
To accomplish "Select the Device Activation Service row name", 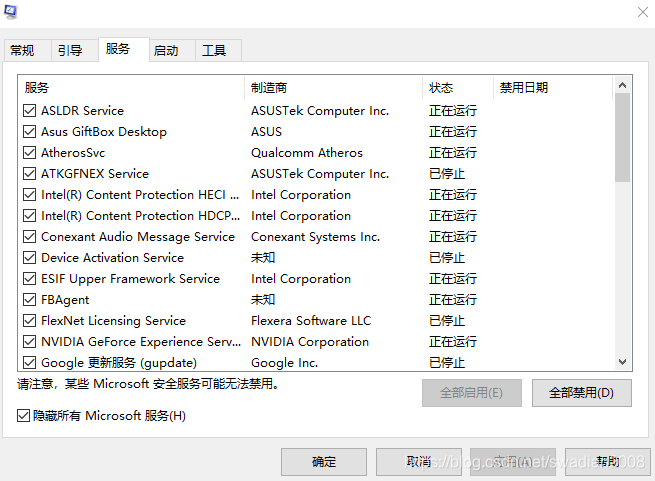I will [x=112, y=257].
